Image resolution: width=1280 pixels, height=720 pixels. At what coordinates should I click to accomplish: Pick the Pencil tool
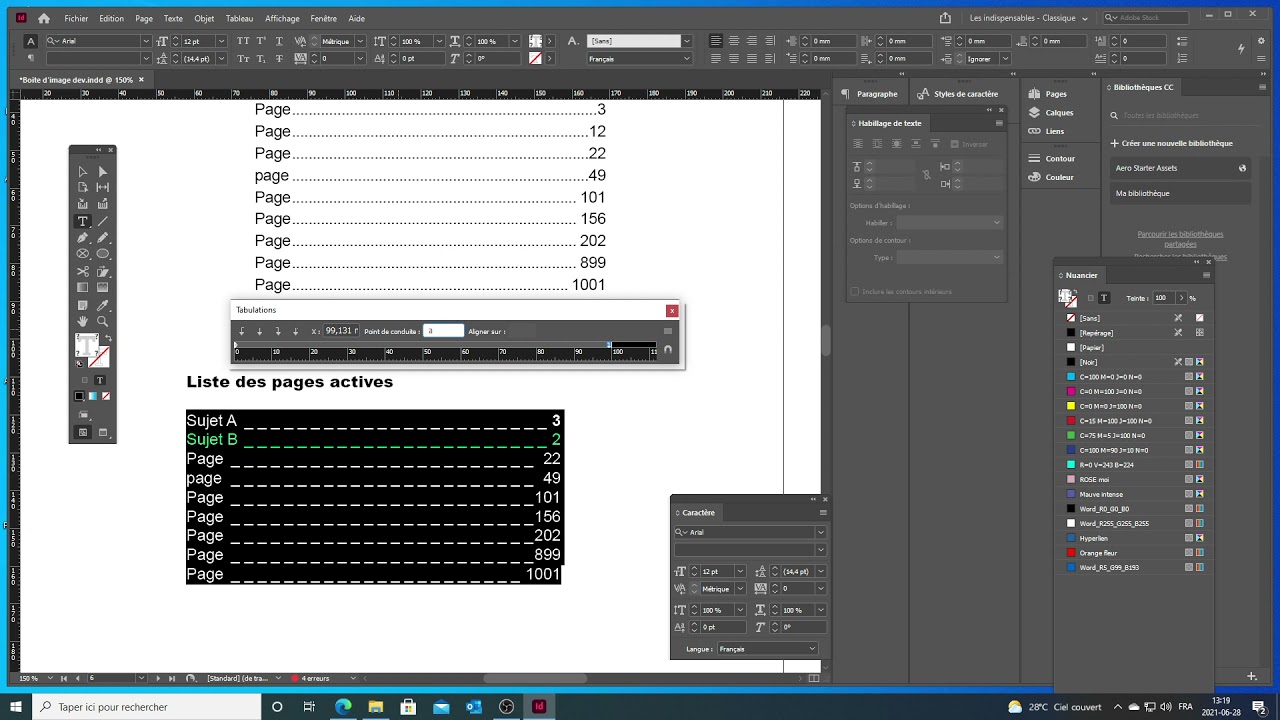click(102, 238)
